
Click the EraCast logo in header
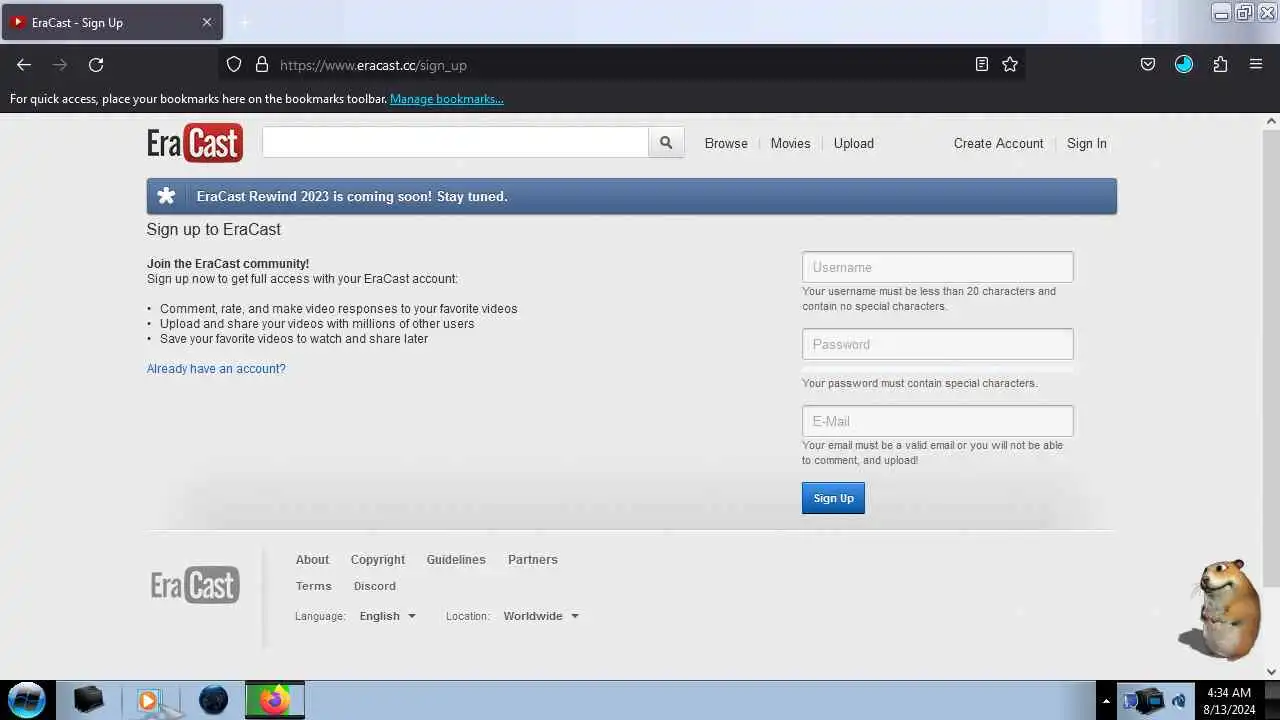tap(195, 143)
